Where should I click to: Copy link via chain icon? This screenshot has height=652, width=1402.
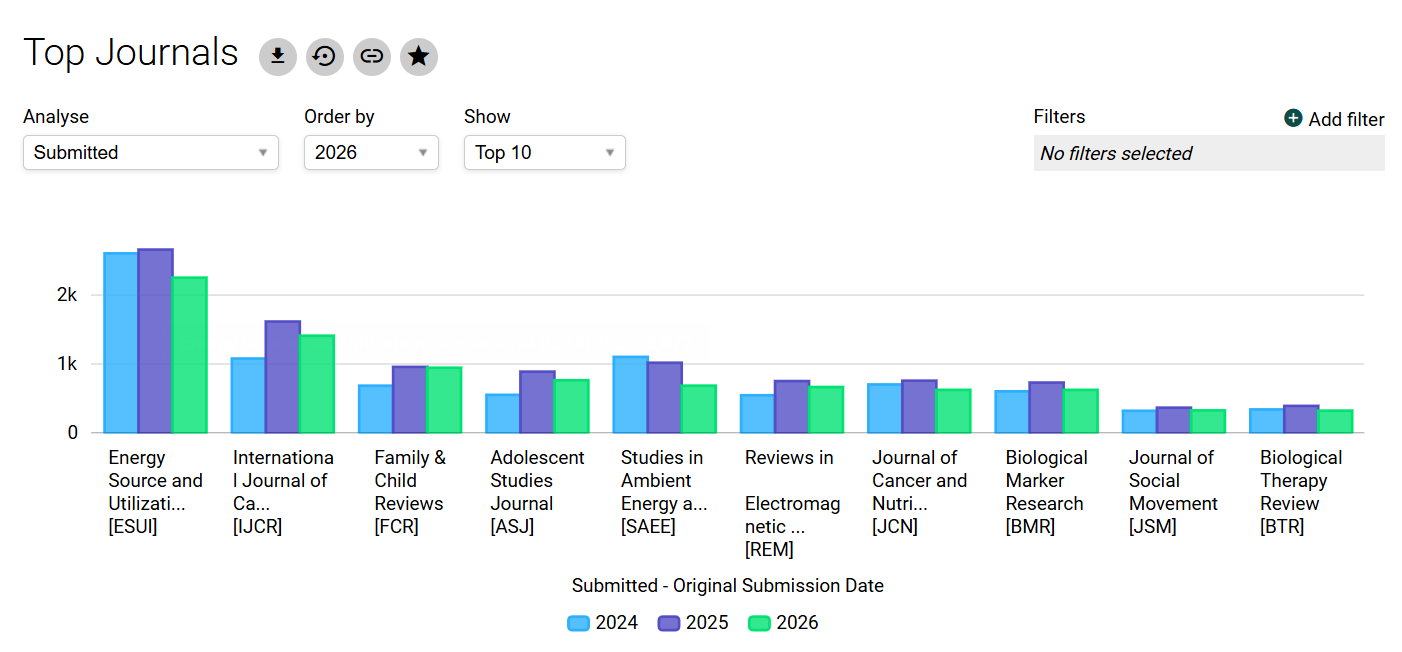click(372, 56)
